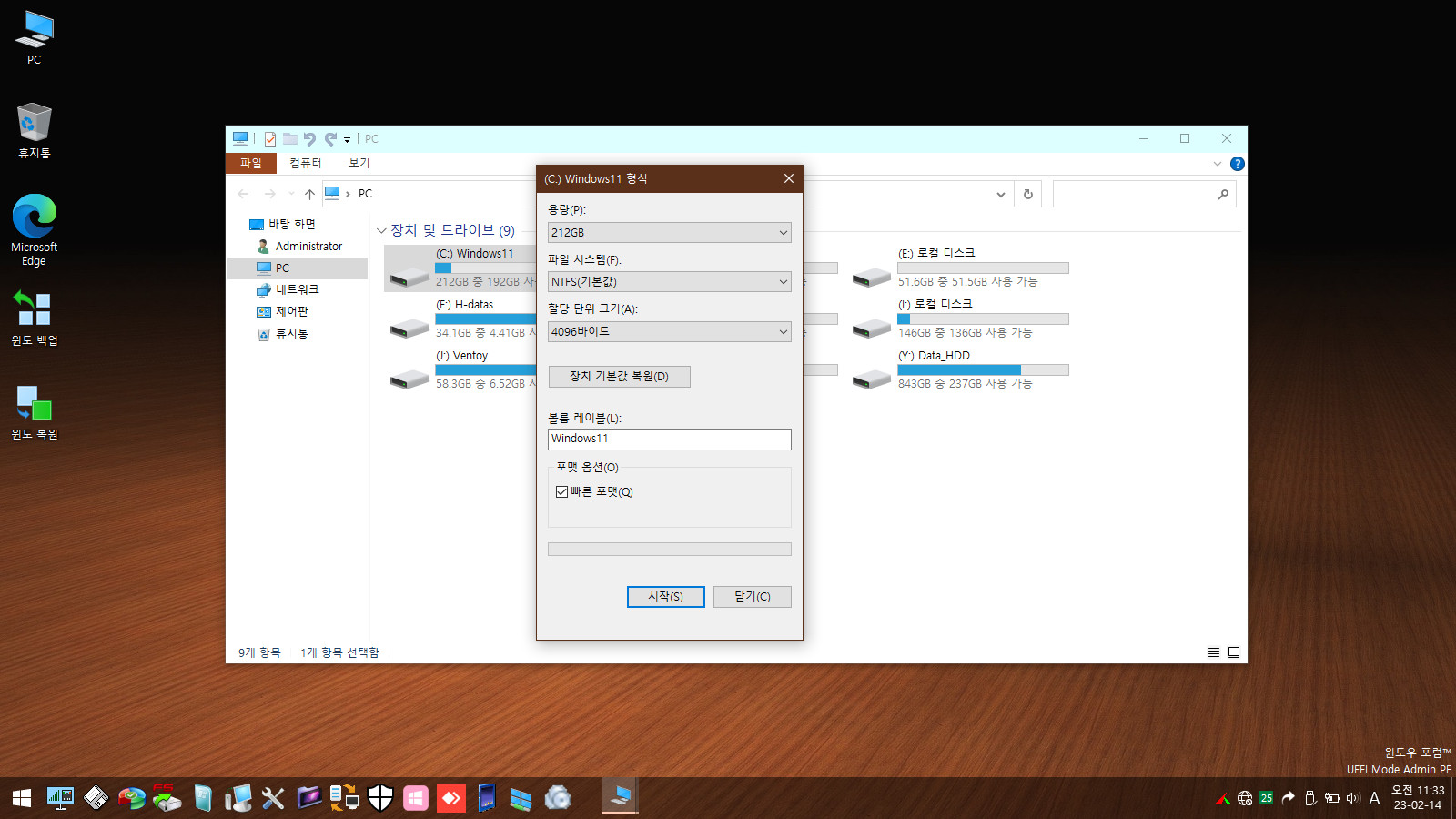The height and width of the screenshot is (819, 1456).
Task: Switch to large icons view in Explorer
Action: click(1234, 652)
